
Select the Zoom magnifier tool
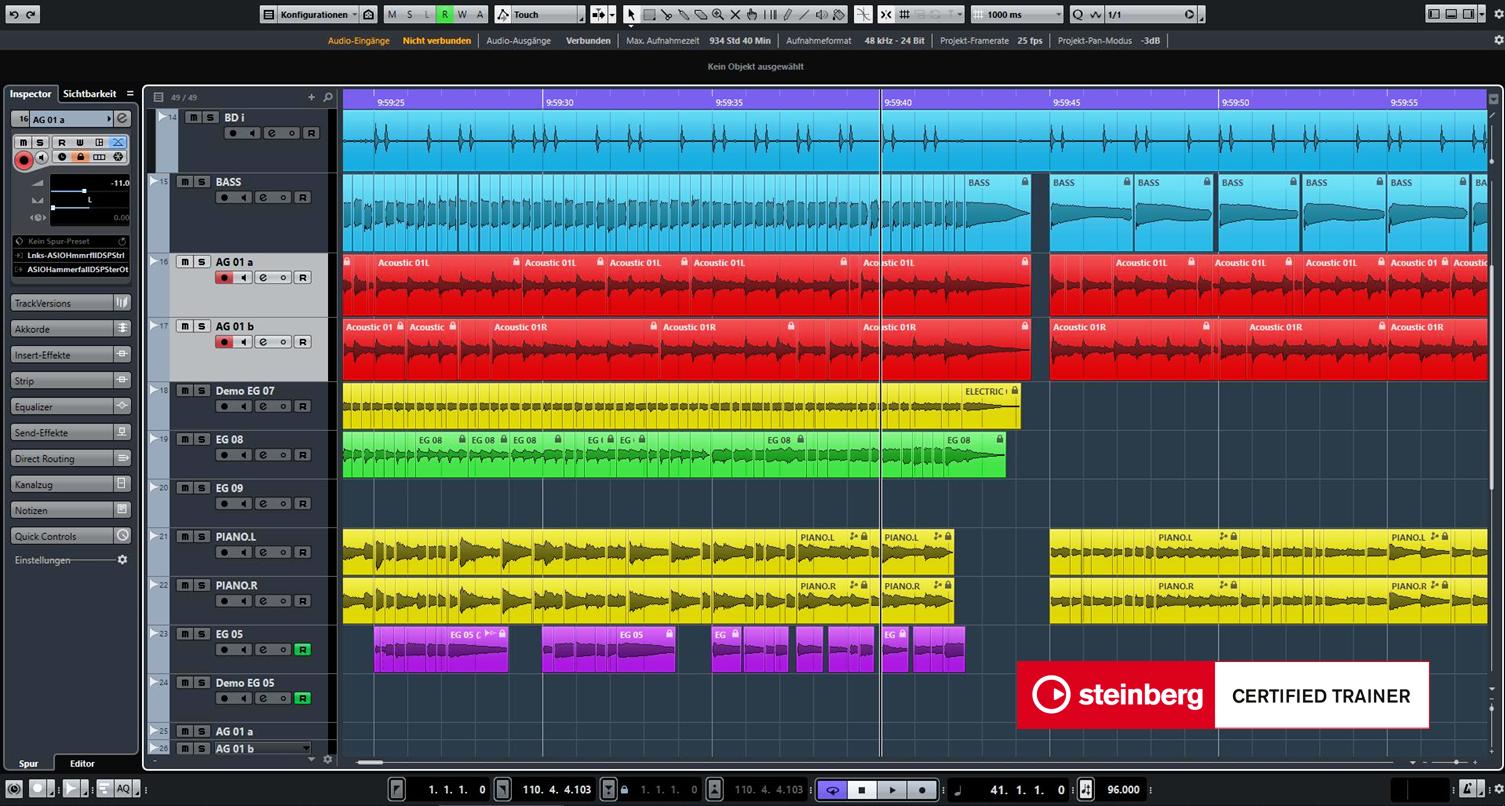tap(718, 14)
